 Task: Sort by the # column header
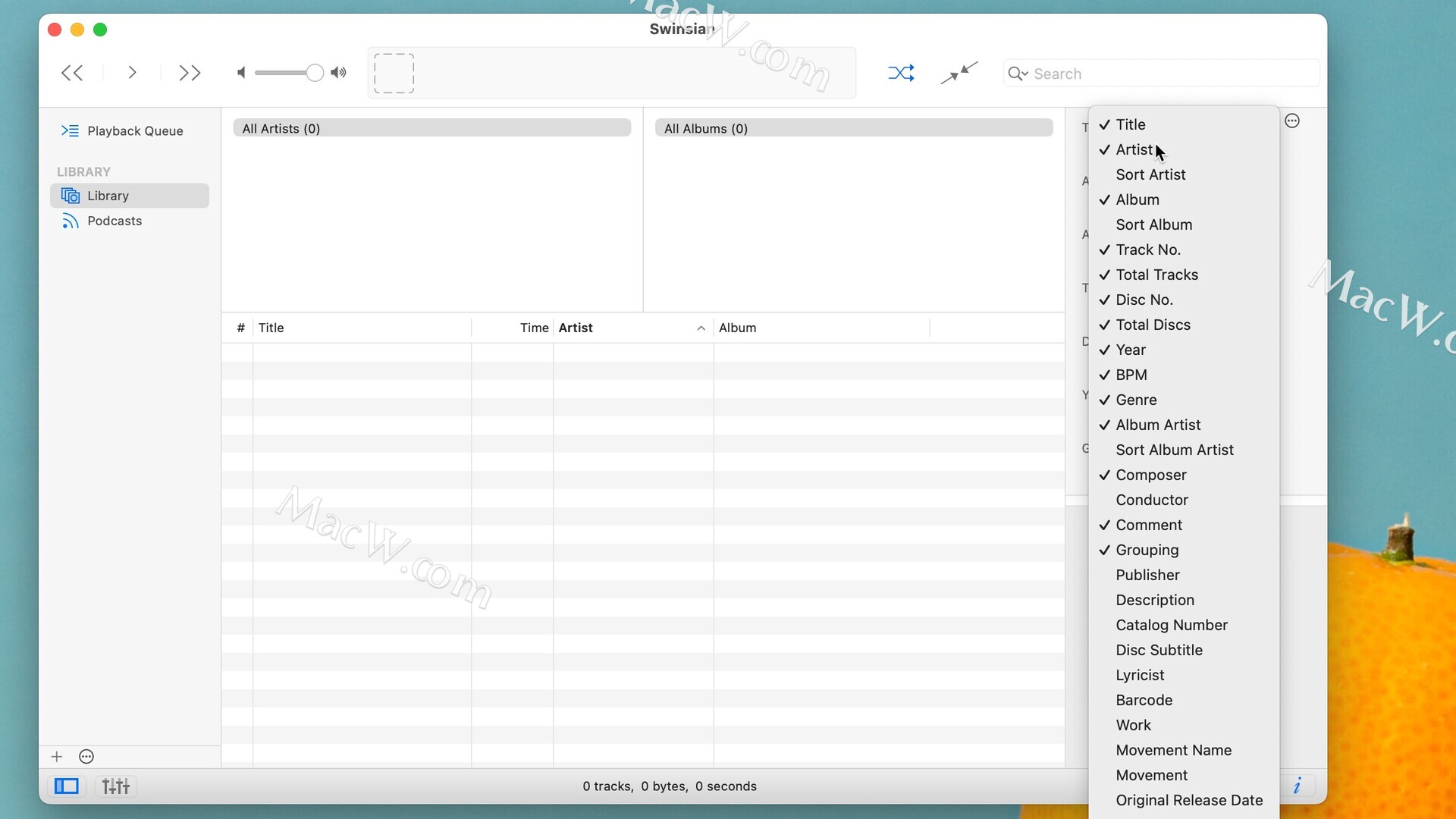pyautogui.click(x=240, y=328)
